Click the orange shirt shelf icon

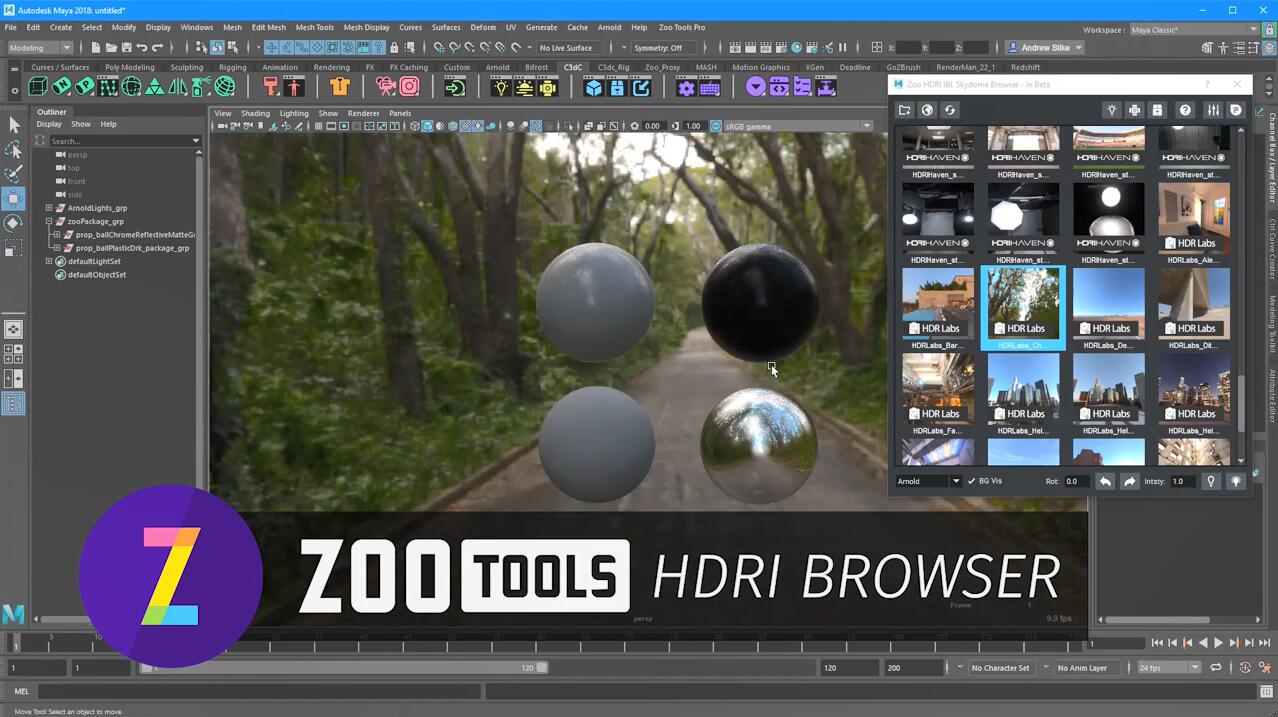coord(339,87)
